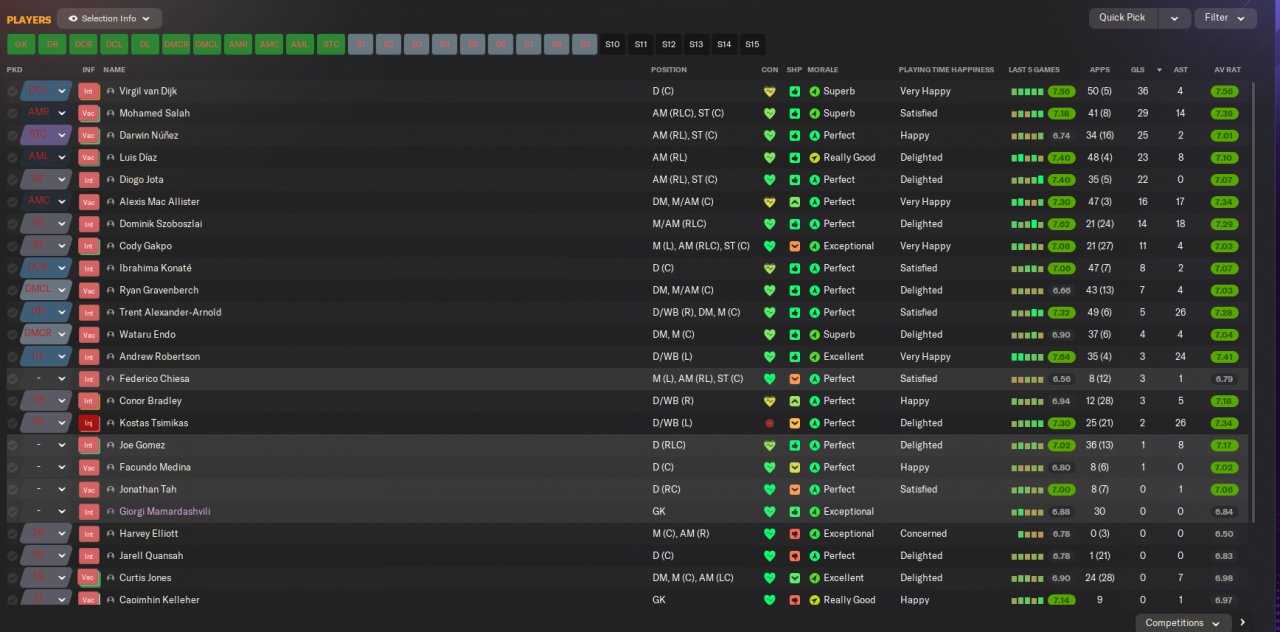Click Mohamed Salah's Superb morale icon
Image resolution: width=1280 pixels, height=632 pixels.
(x=814, y=113)
